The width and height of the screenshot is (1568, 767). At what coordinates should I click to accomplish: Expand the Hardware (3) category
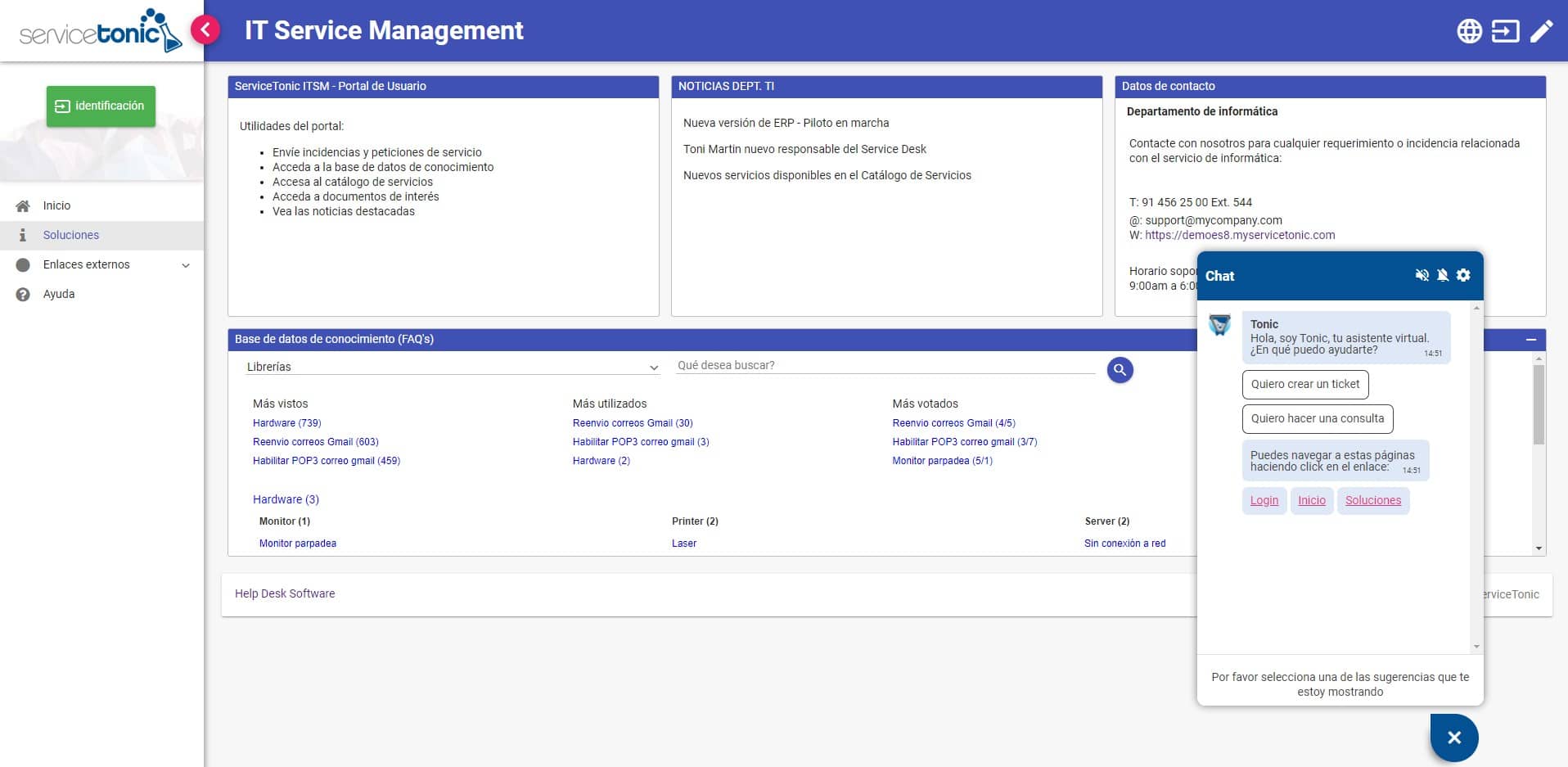pos(286,499)
